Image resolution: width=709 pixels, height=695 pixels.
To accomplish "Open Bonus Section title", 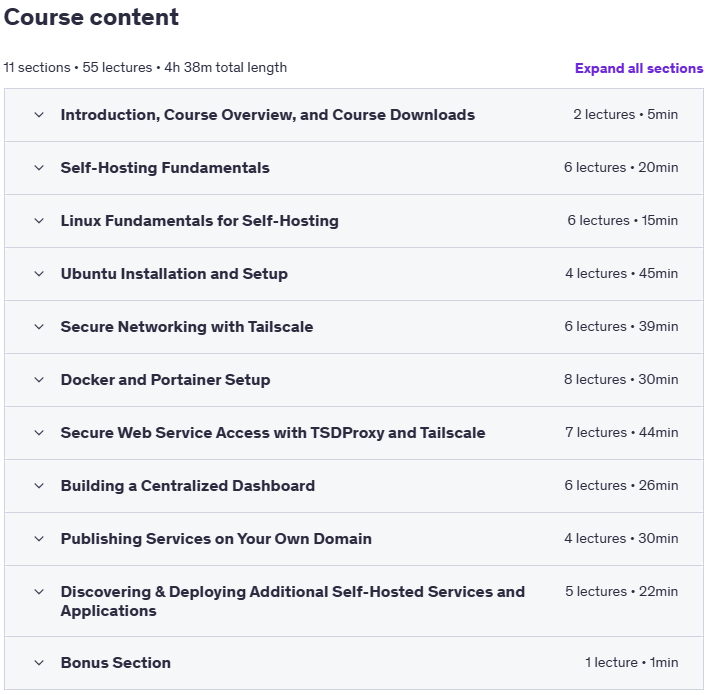I will pyautogui.click(x=116, y=663).
